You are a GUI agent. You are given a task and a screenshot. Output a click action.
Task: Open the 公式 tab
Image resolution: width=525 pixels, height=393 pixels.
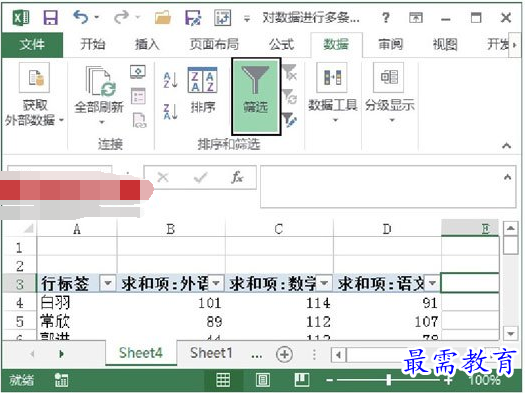[281, 45]
